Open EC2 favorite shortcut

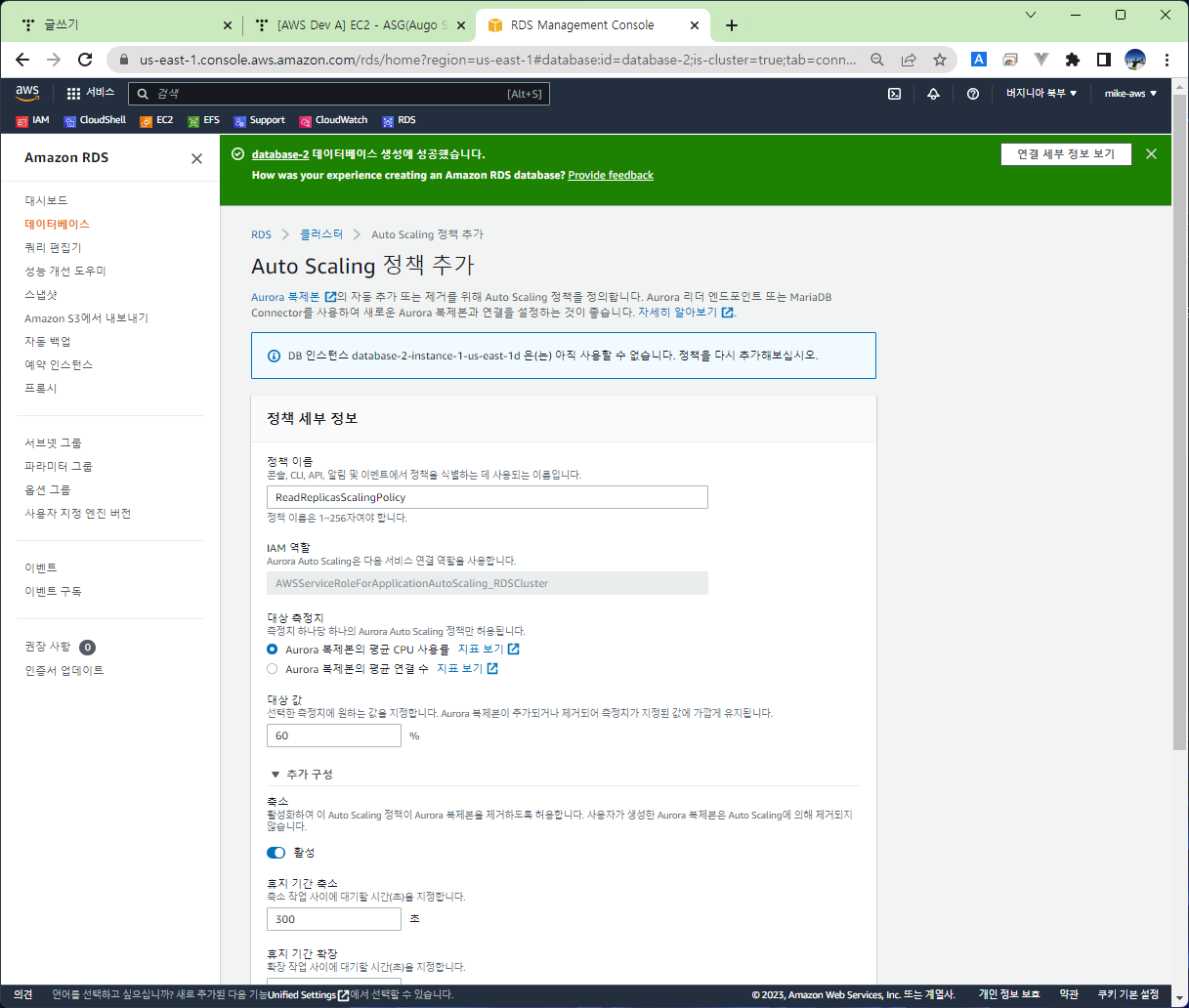tap(156, 120)
